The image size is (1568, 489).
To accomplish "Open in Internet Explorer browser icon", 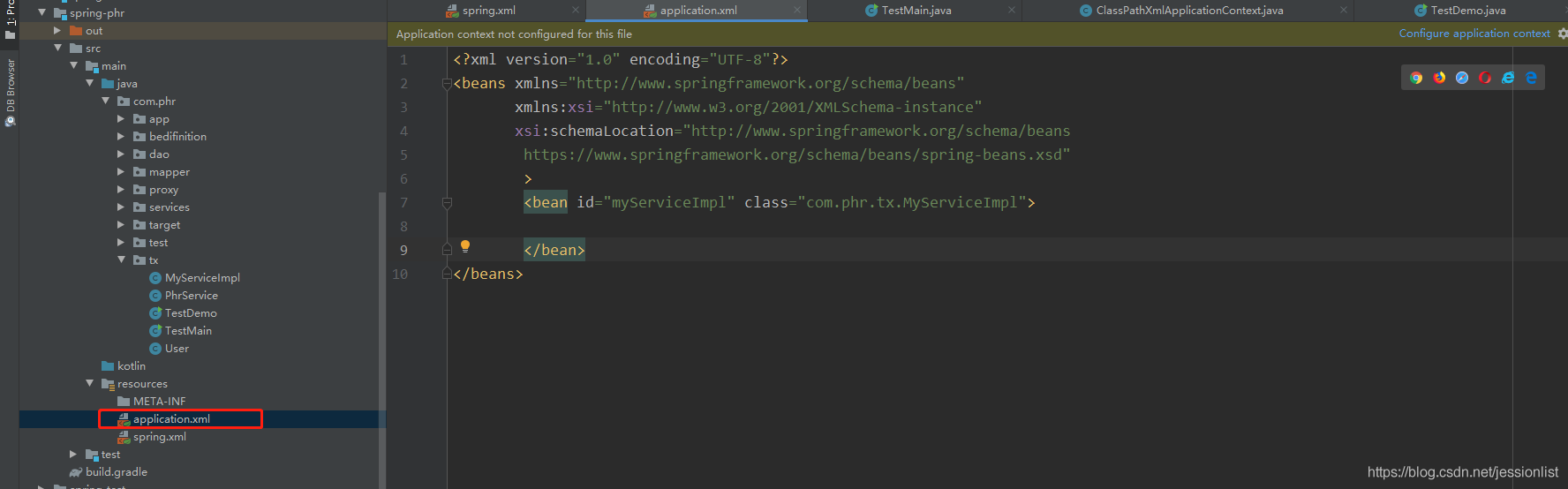I will pyautogui.click(x=1508, y=78).
